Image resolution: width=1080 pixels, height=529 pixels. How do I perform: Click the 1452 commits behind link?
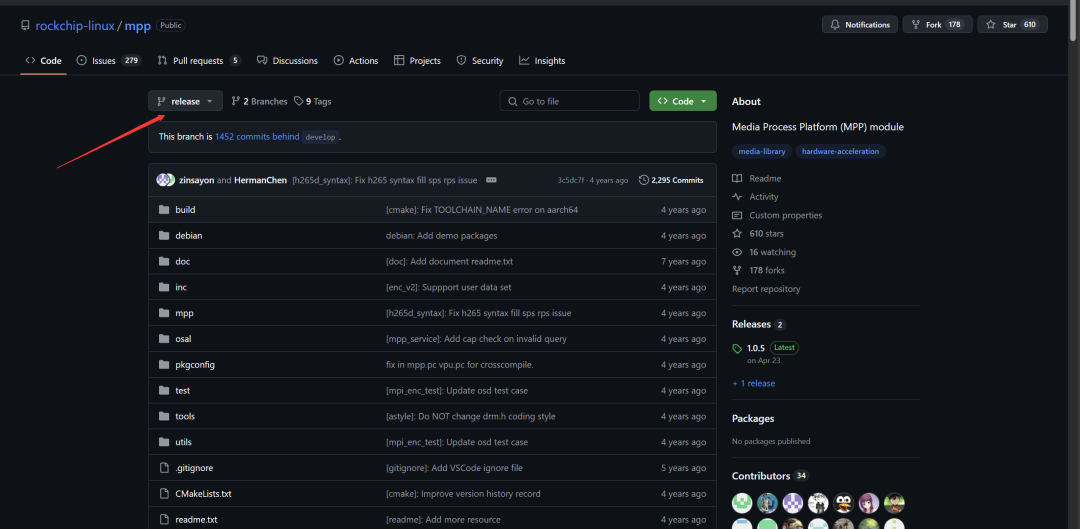coord(257,137)
